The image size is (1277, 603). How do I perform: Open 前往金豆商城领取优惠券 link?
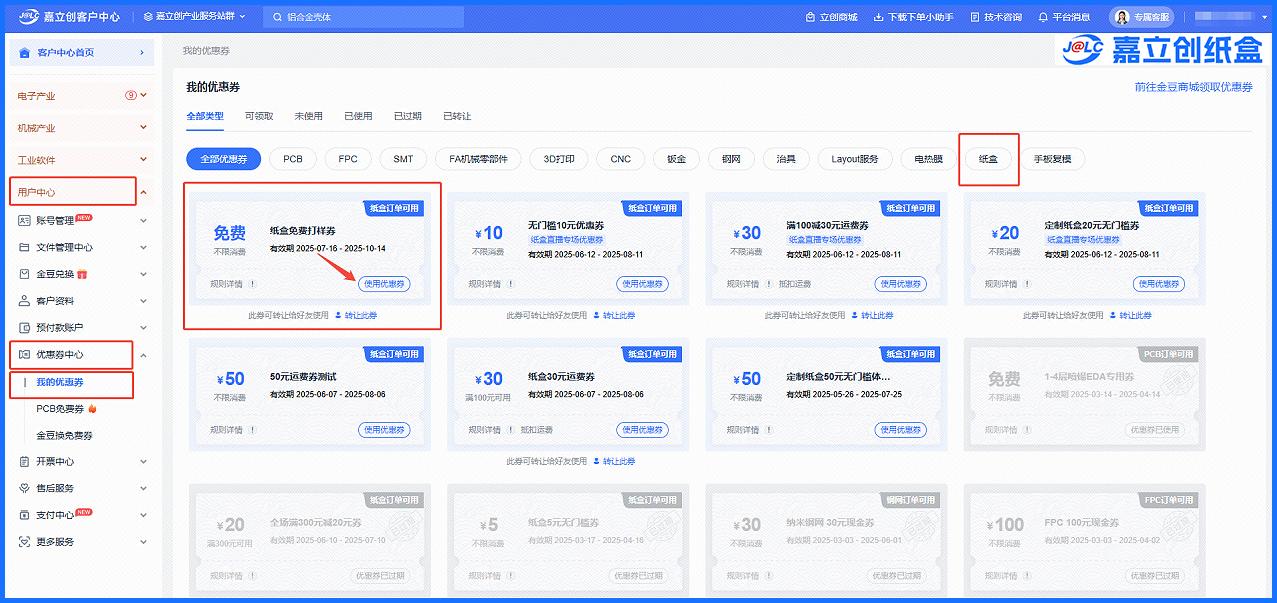coord(1193,88)
